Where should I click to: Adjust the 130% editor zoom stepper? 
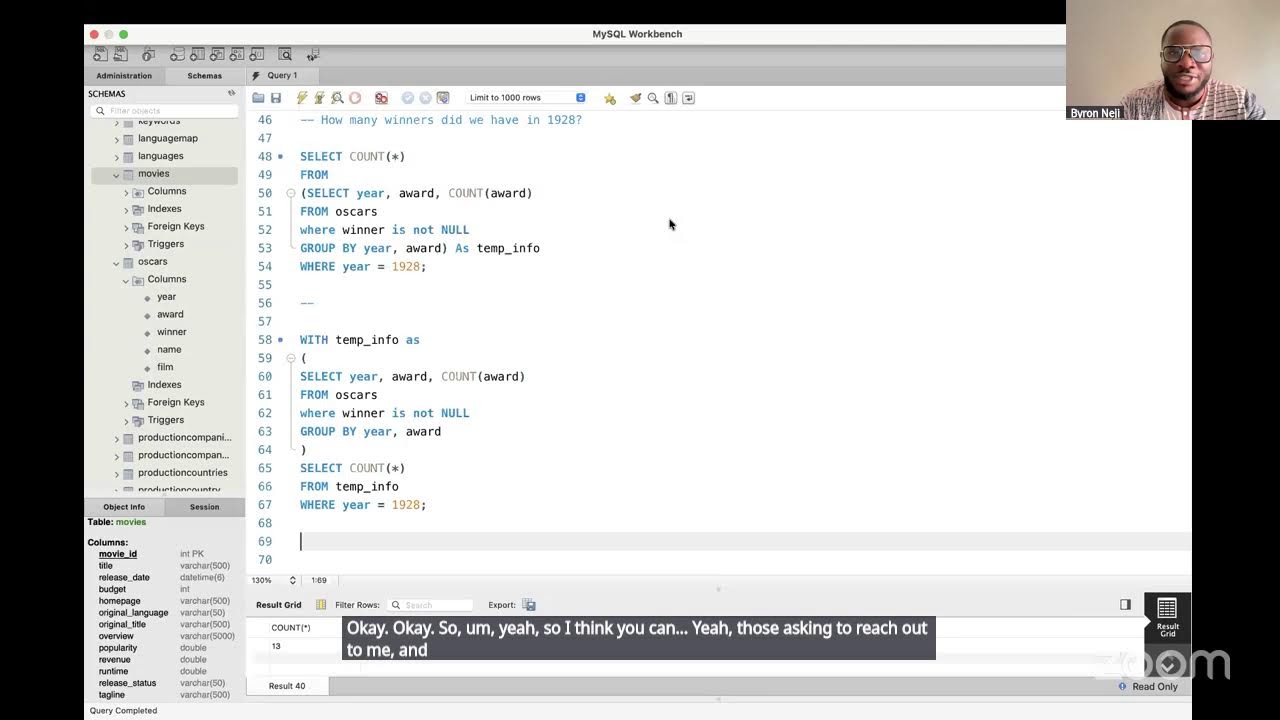tap(292, 580)
